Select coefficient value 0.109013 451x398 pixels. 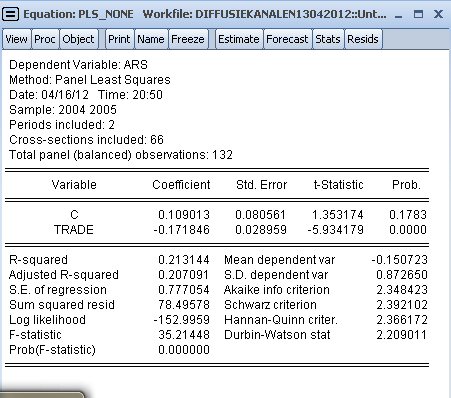point(184,215)
